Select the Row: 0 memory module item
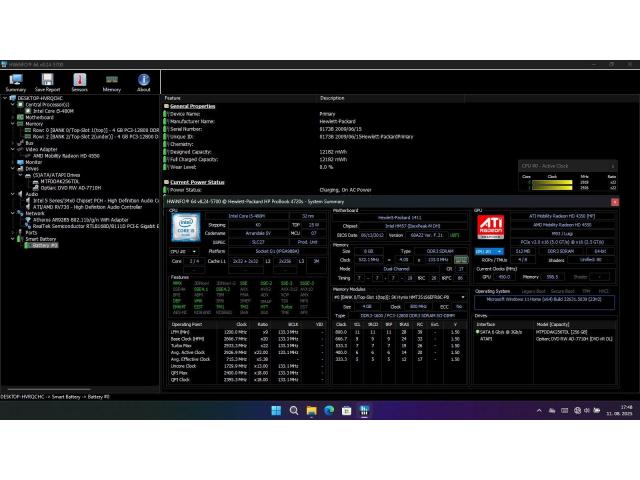Screen dimensions: 640x480 (x=96, y=130)
